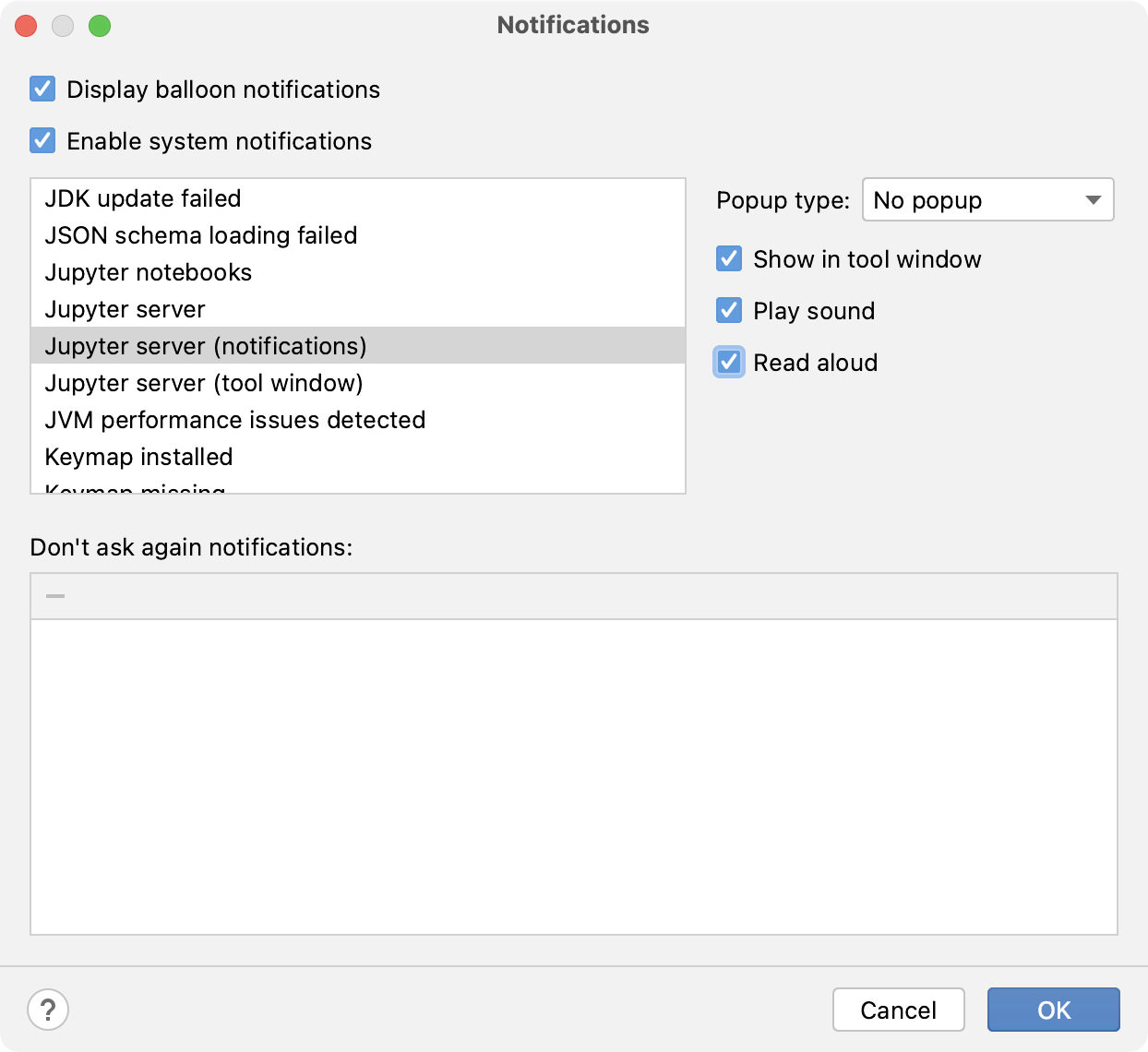Click the green zoom window button
1148x1052 pixels.
[102, 26]
